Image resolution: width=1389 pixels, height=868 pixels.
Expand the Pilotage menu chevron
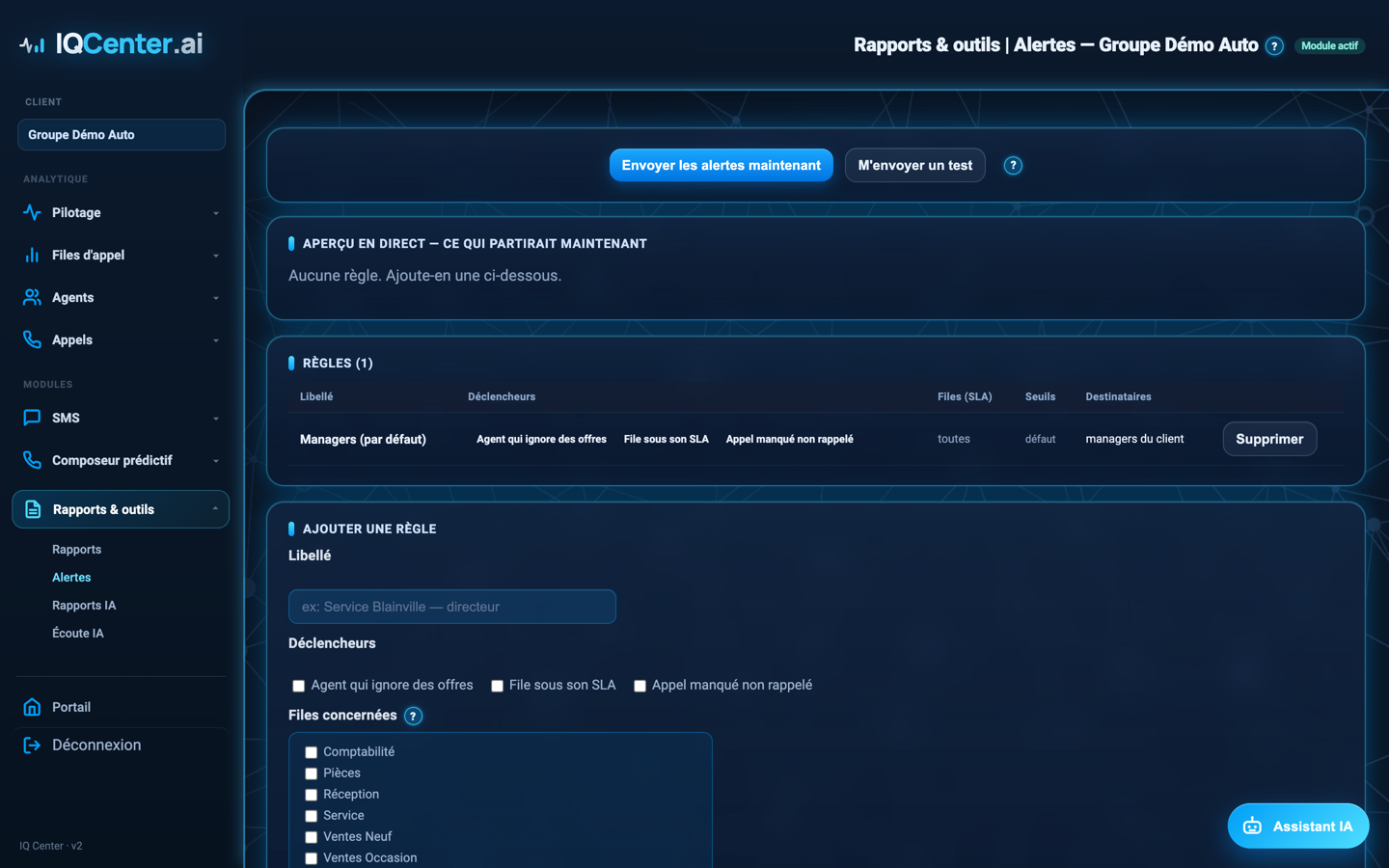click(216, 213)
